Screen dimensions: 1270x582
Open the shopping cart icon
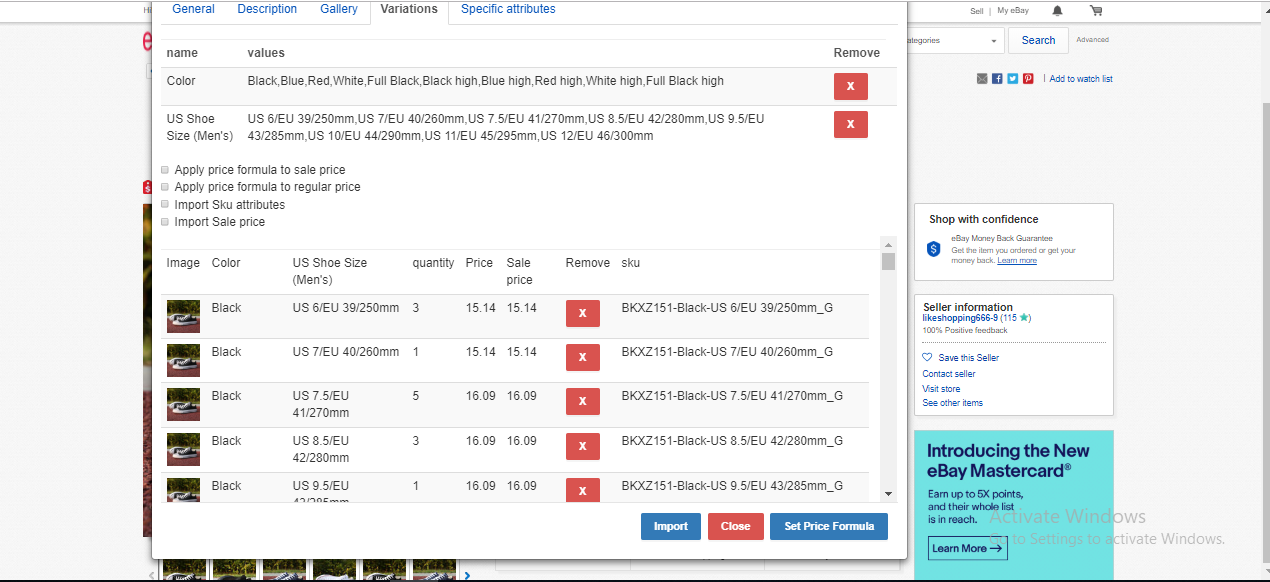tap(1096, 11)
